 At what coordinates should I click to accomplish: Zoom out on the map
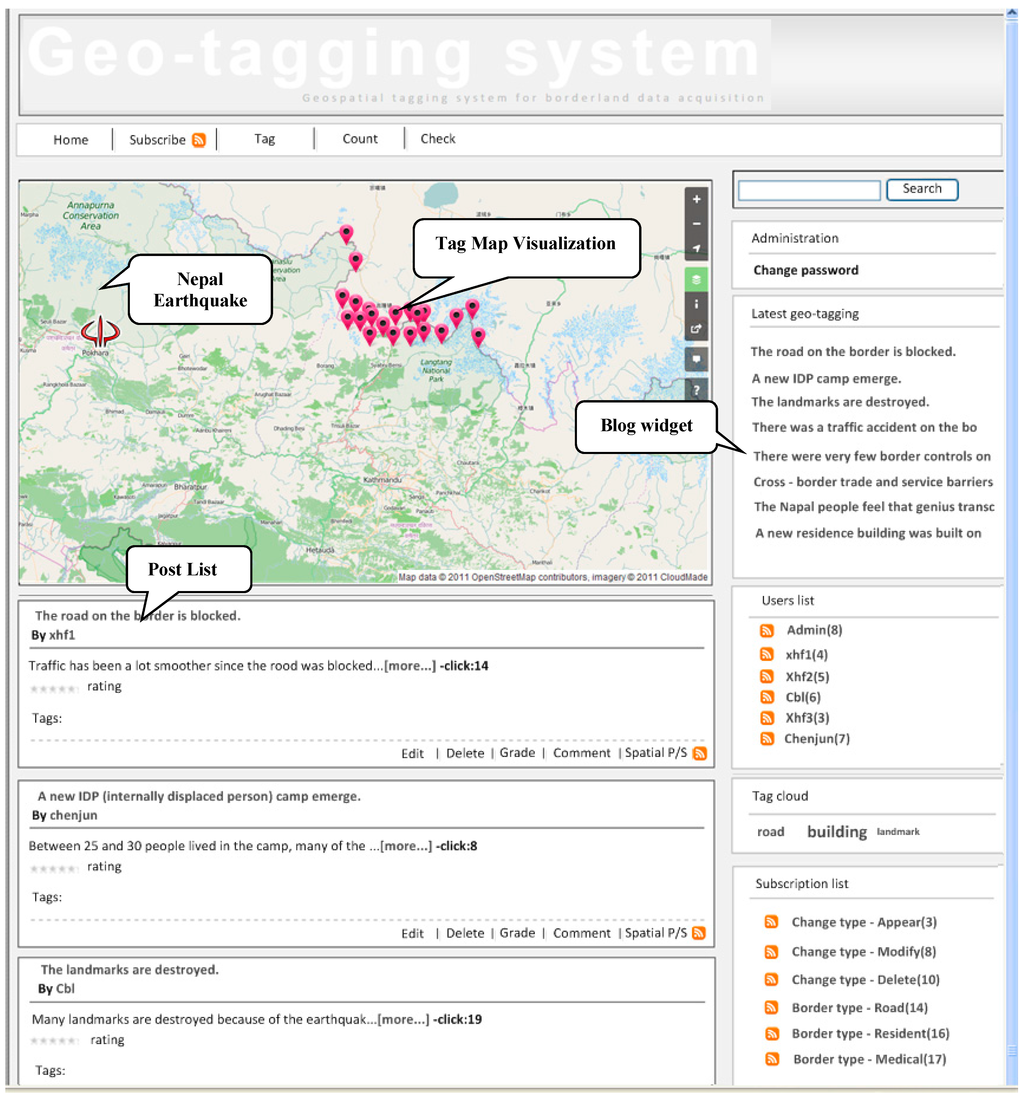point(697,224)
